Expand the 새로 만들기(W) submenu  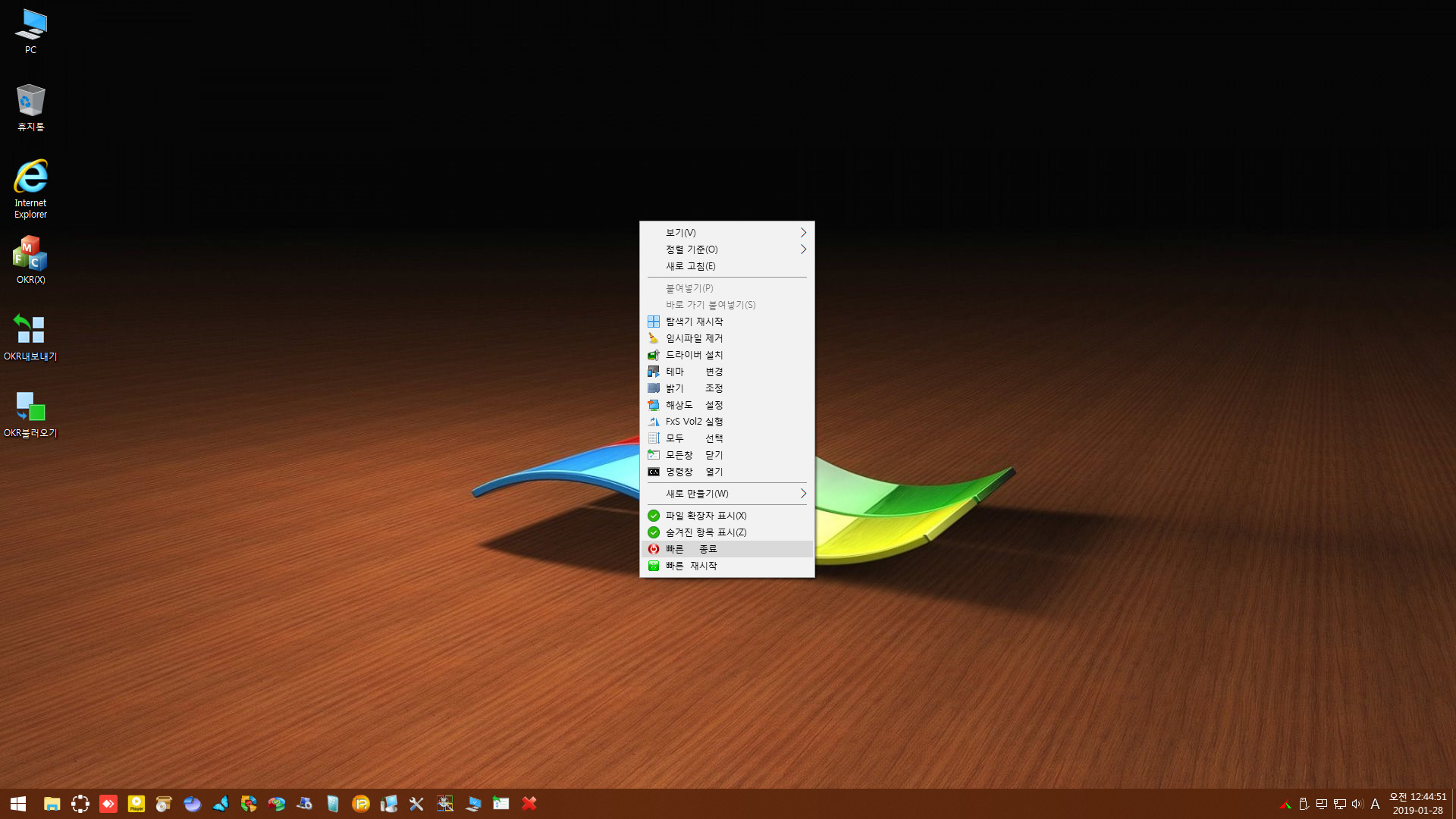point(726,494)
